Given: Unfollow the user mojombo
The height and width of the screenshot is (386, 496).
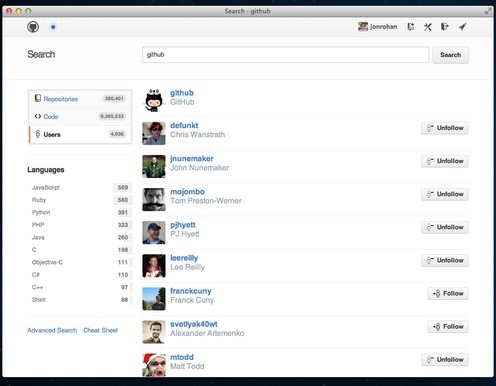Looking at the screenshot, I should [x=445, y=194].
